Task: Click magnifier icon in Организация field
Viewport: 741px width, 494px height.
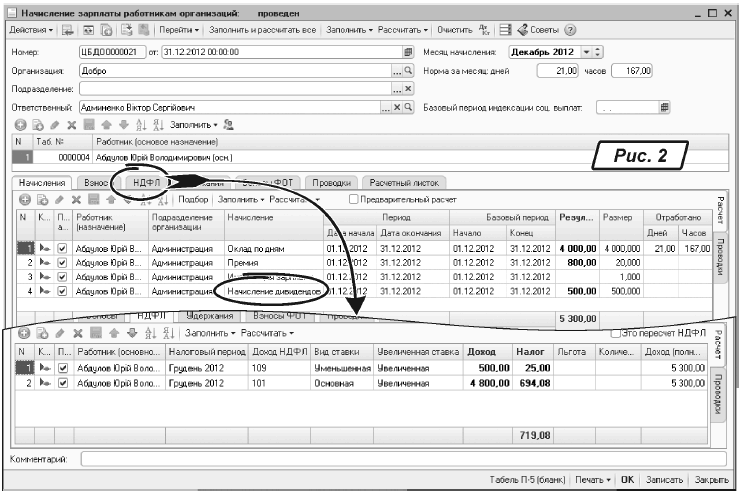Action: [x=407, y=71]
